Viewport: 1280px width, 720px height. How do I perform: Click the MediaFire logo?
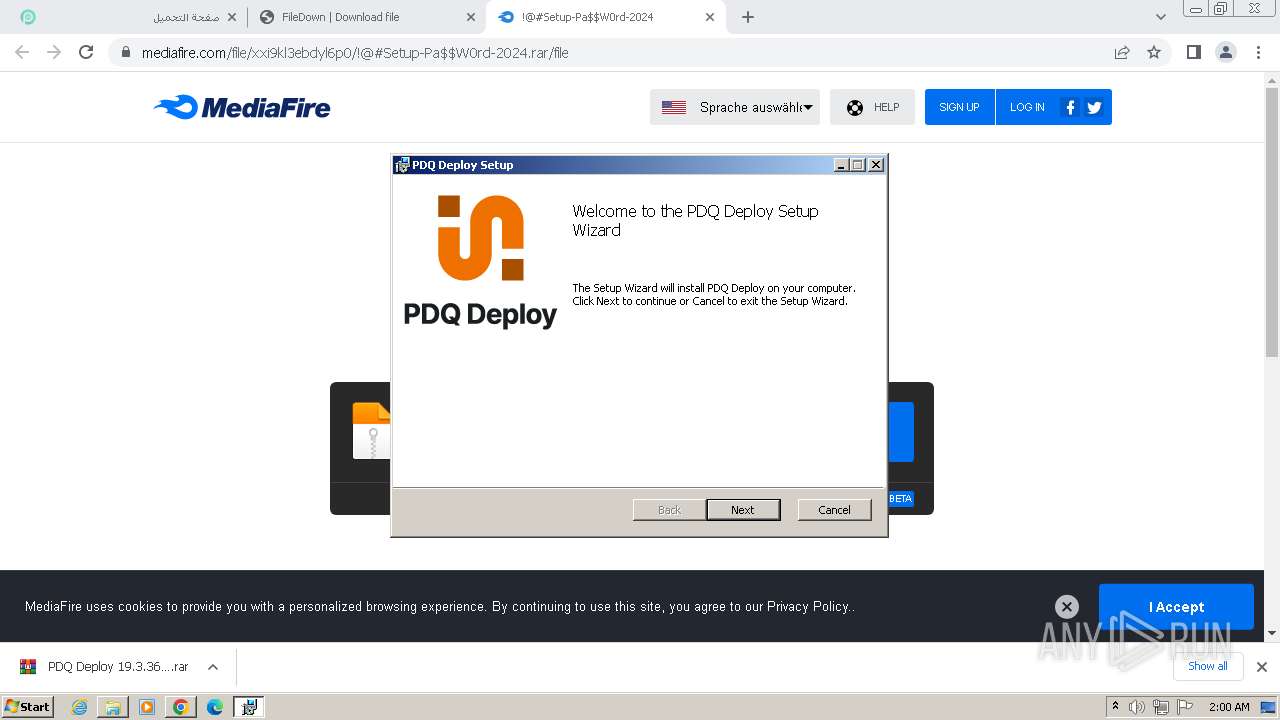242,107
